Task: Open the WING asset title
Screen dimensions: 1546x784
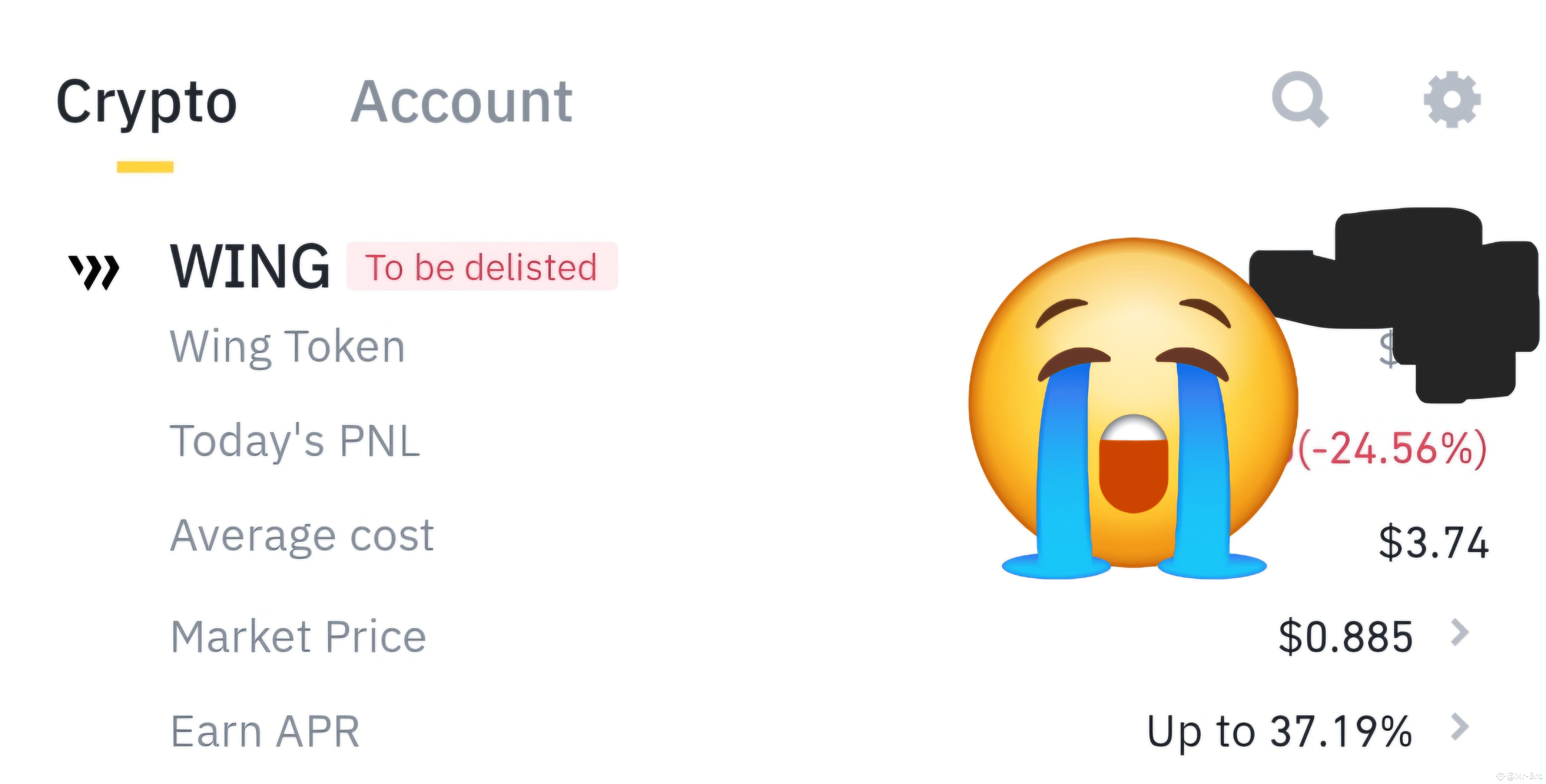Action: click(250, 266)
